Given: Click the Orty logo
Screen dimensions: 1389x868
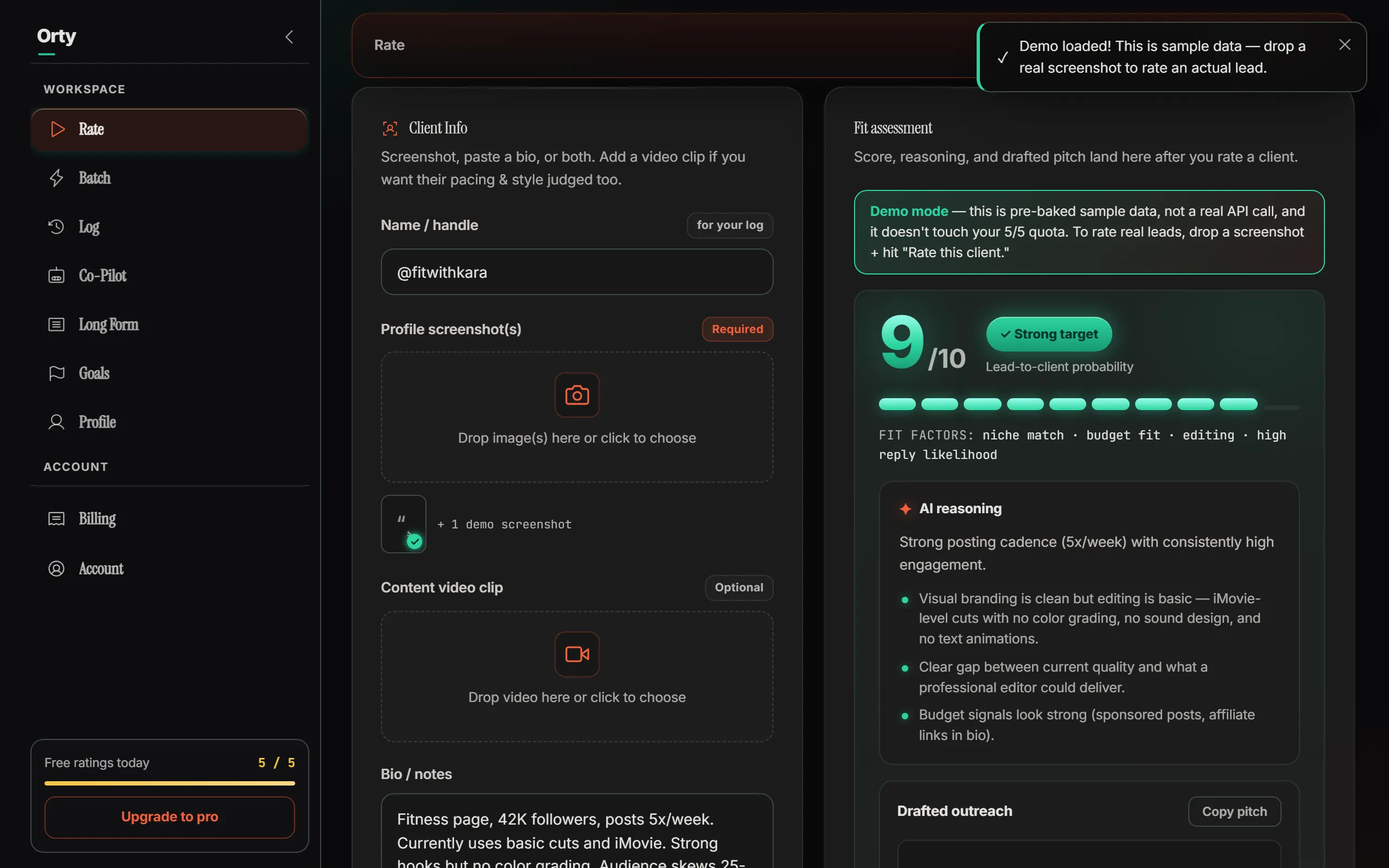Looking at the screenshot, I should click(x=56, y=36).
